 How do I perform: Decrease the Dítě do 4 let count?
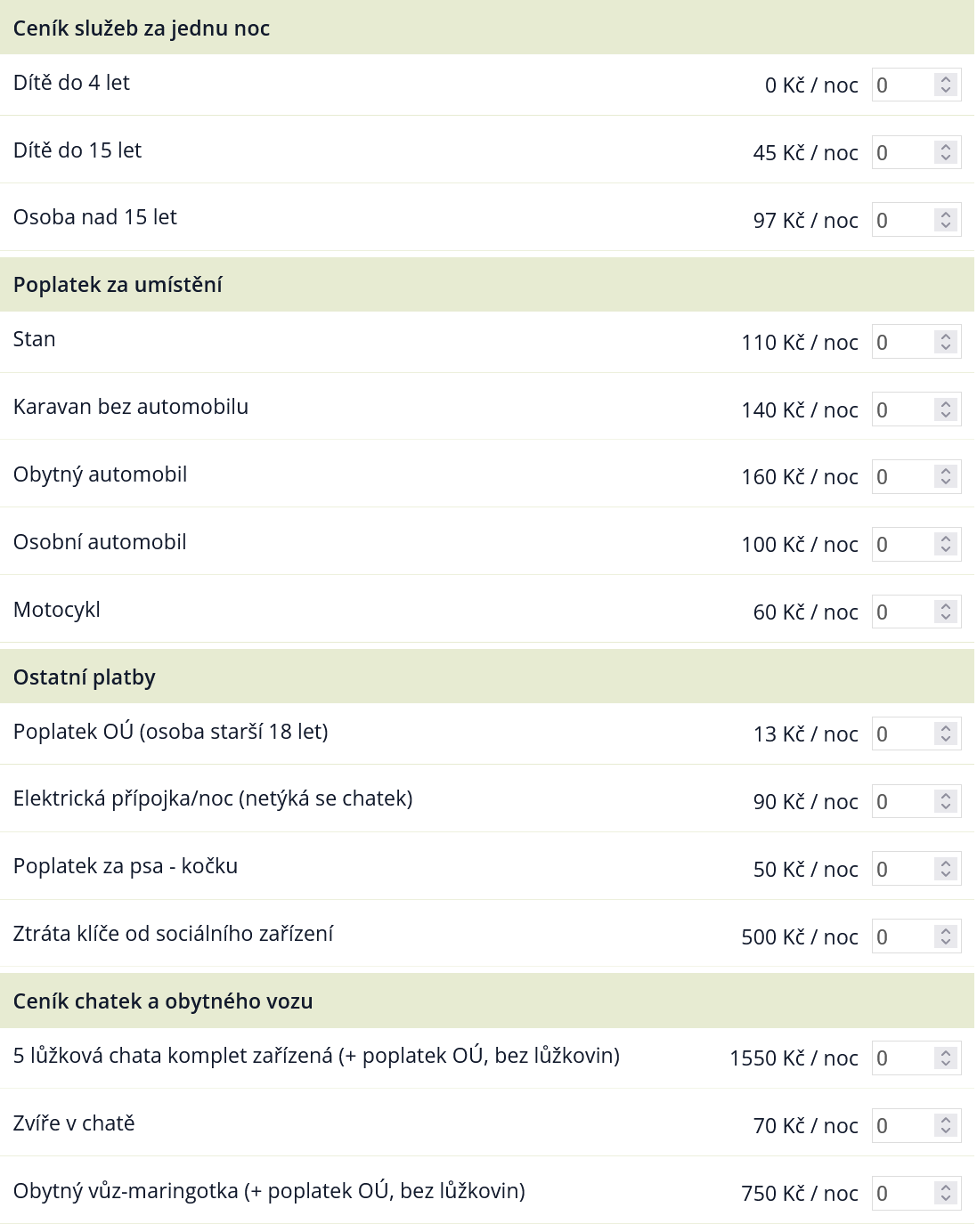[x=946, y=90]
